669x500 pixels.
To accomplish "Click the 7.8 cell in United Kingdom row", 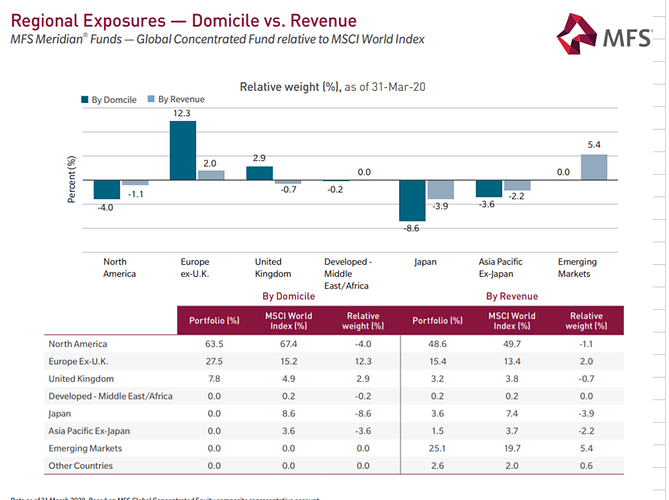I will [x=214, y=379].
